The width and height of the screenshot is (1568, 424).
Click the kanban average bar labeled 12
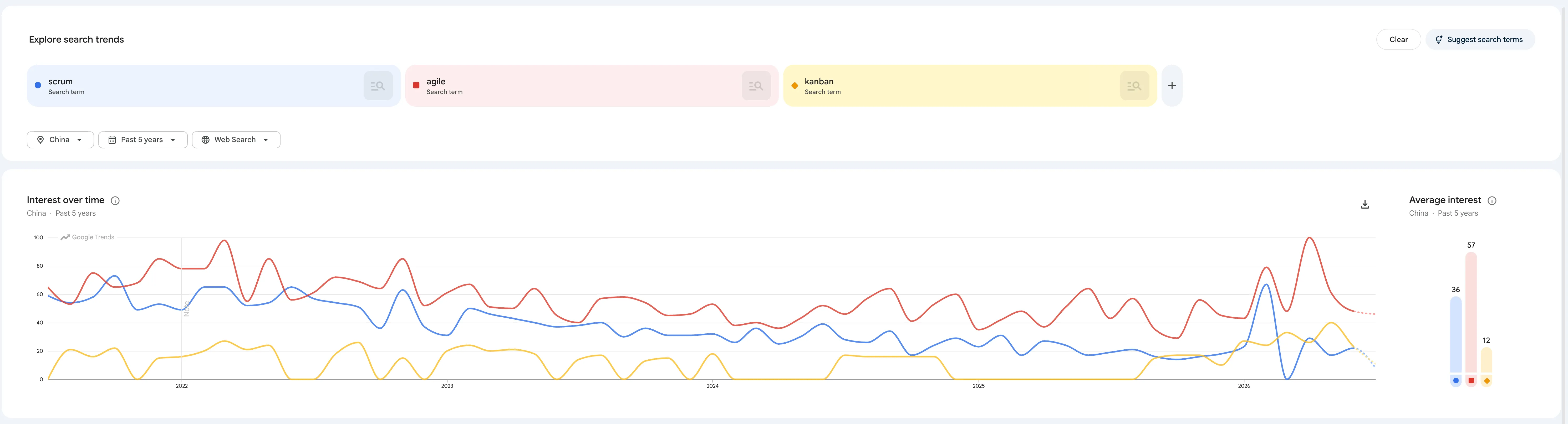pyautogui.click(x=1486, y=360)
